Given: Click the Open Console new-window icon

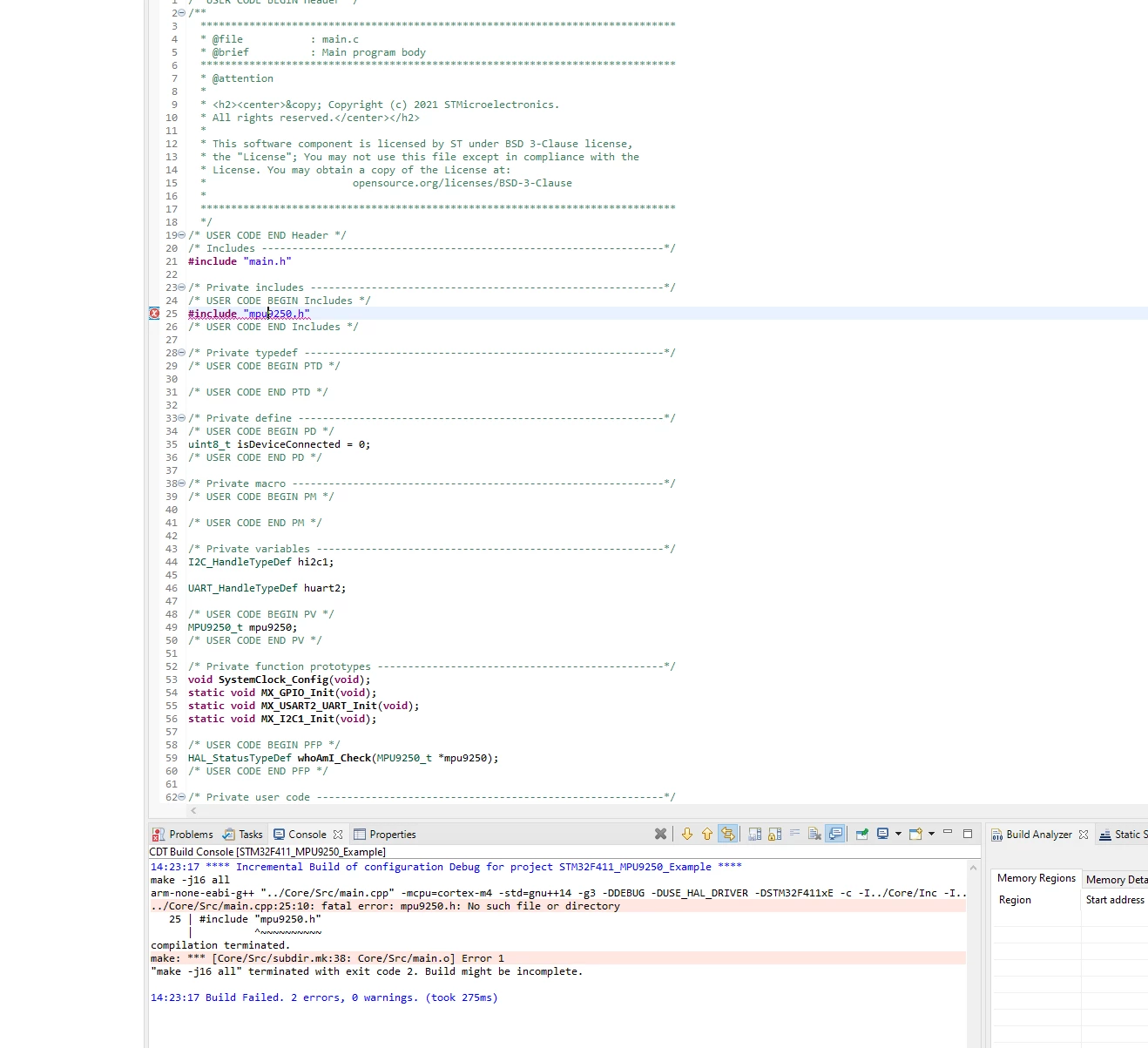Looking at the screenshot, I should (915, 834).
